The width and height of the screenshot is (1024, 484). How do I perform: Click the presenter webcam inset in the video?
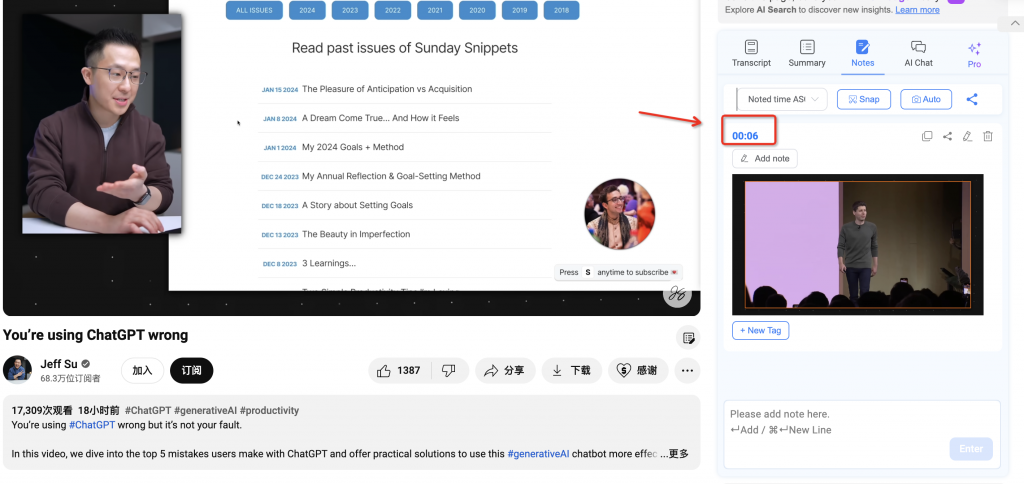(x=102, y=124)
